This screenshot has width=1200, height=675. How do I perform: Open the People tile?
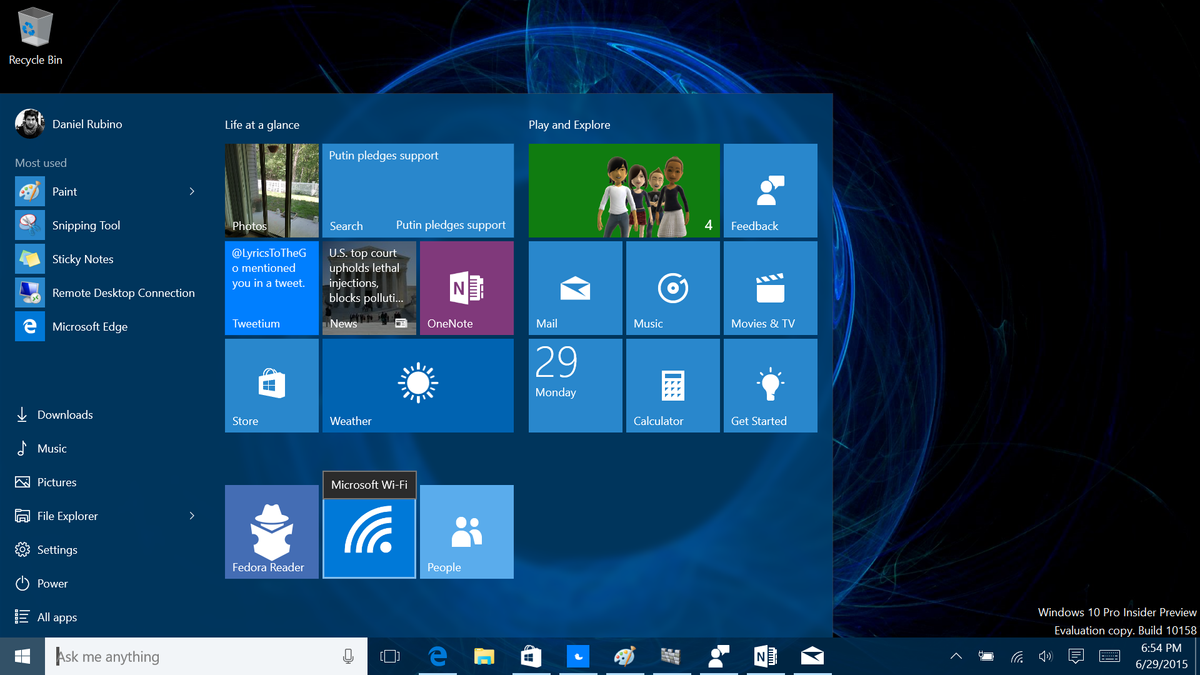[467, 532]
